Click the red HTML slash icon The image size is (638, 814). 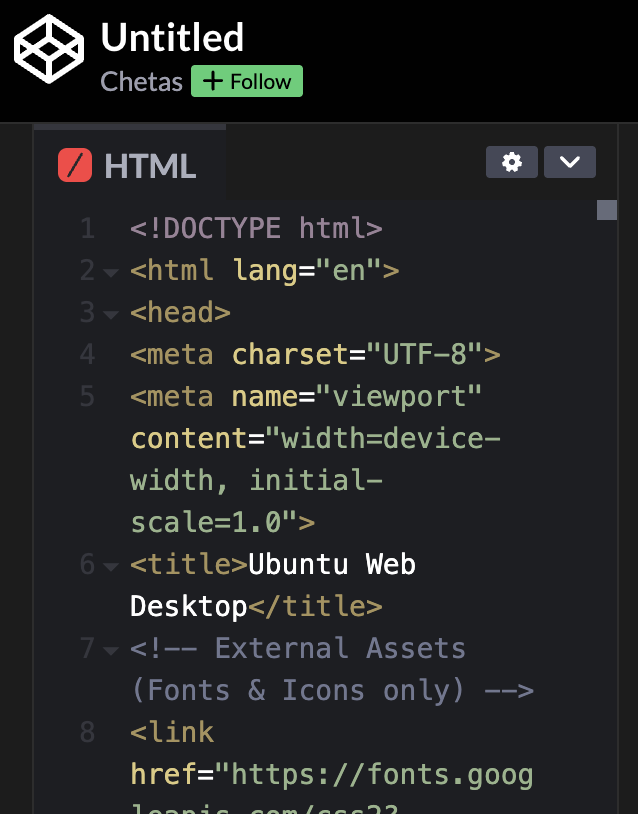tap(75, 165)
